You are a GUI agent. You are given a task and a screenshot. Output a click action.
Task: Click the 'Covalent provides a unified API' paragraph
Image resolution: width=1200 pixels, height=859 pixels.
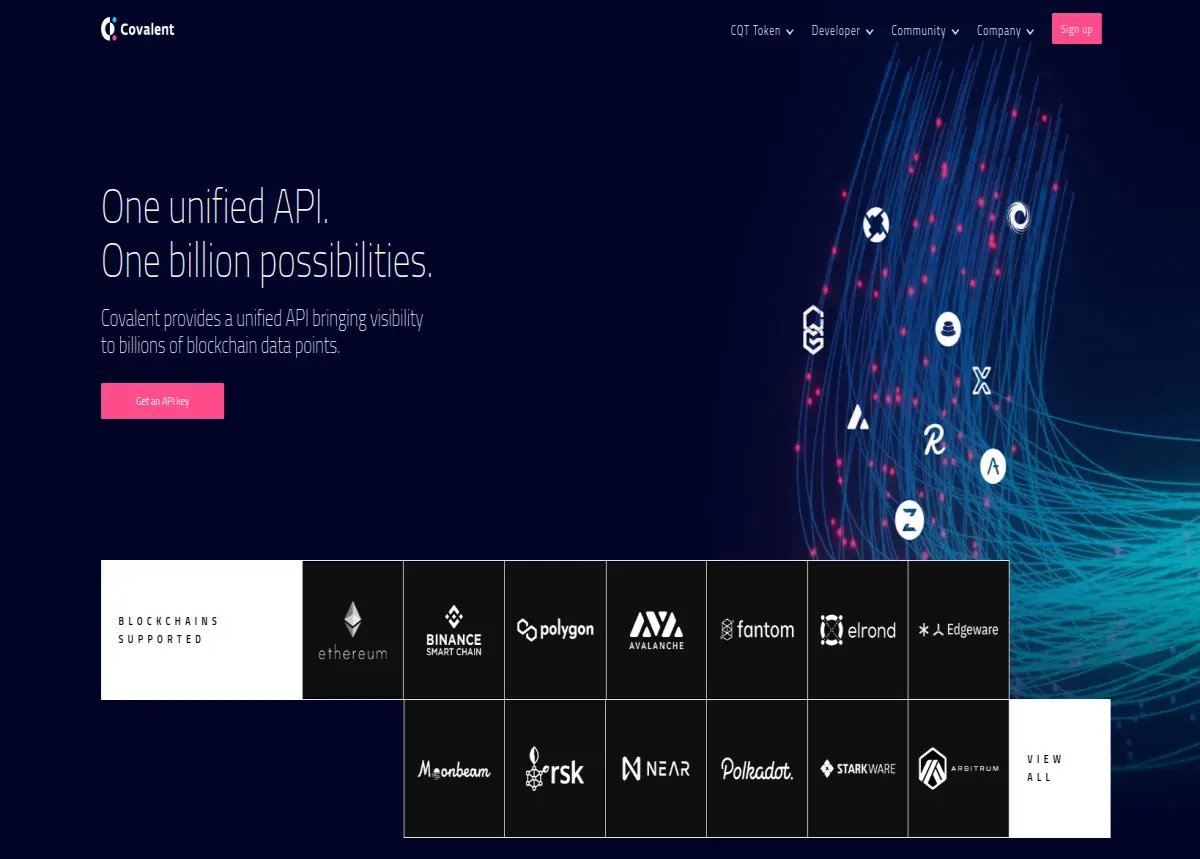[x=262, y=332]
